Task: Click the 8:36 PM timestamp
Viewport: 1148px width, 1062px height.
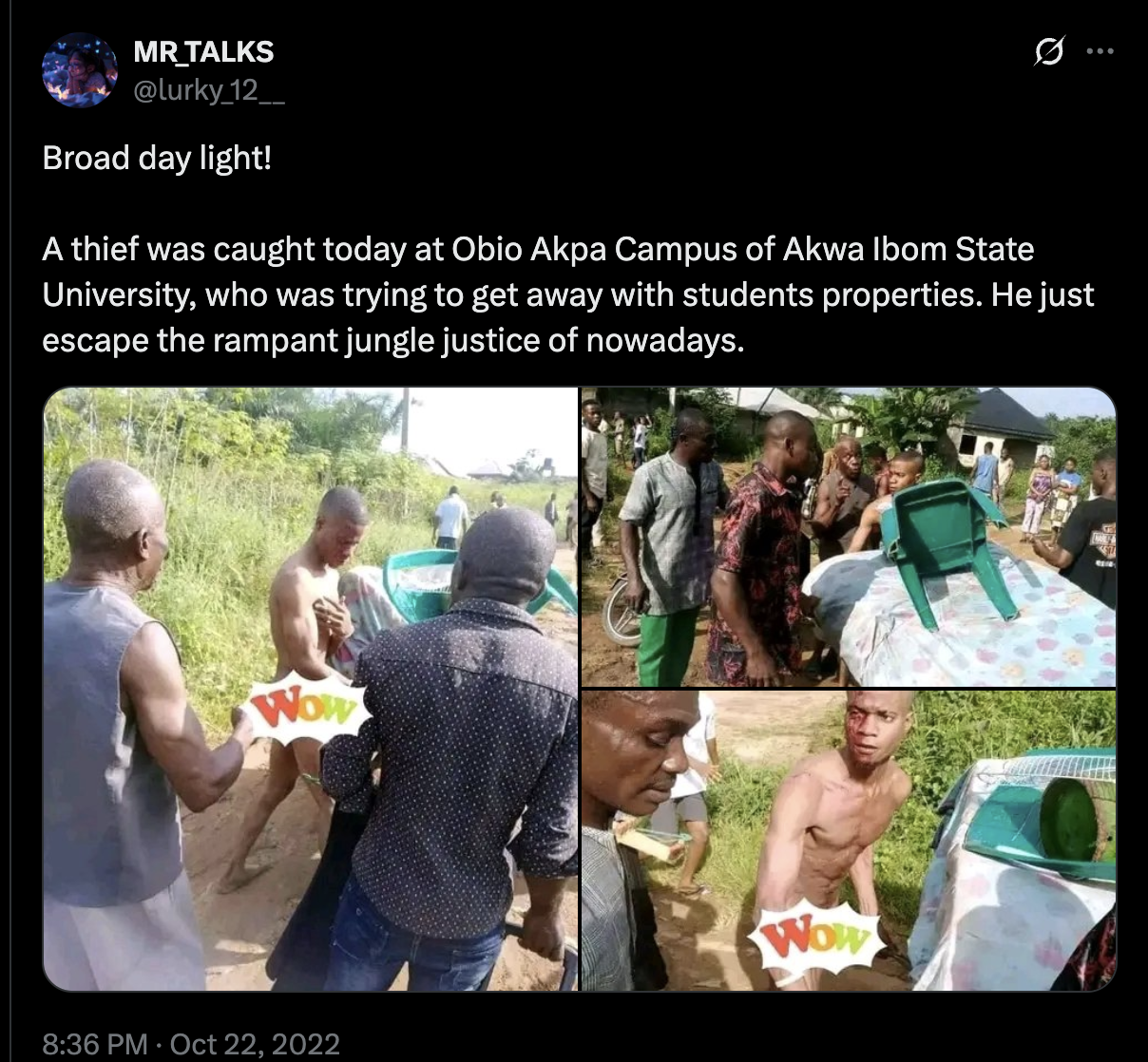Action: (95, 1045)
